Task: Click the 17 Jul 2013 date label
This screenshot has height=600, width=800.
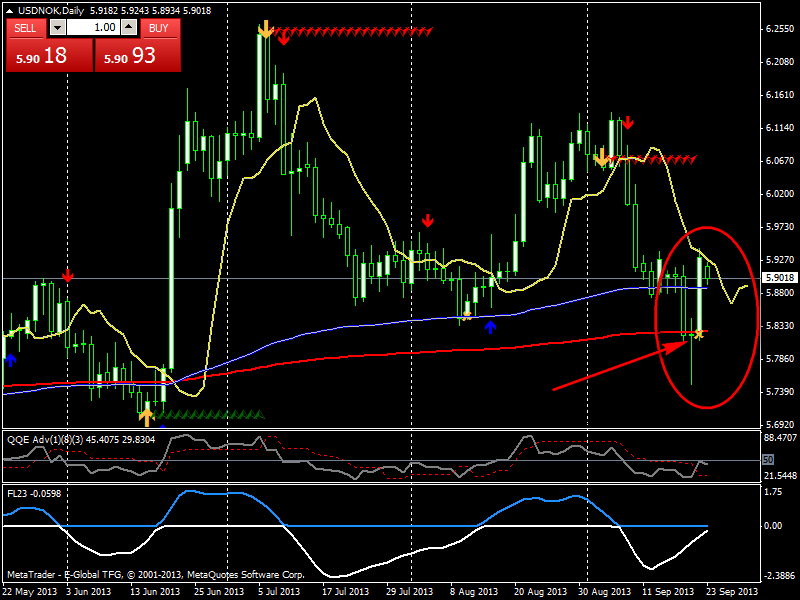Action: [345, 592]
